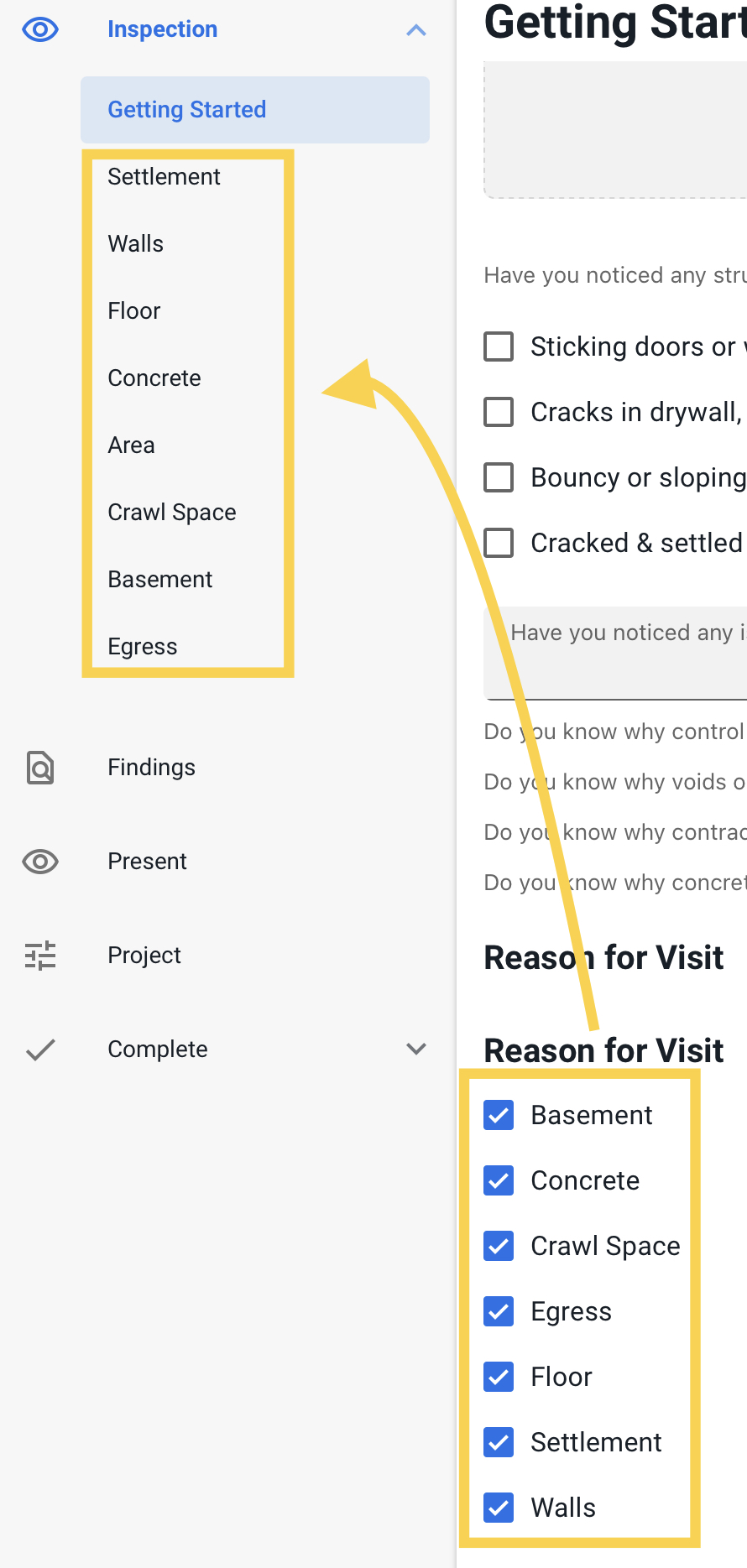Check the Bouncy or sloping checkbox
This screenshot has height=1568, width=747.
499,477
